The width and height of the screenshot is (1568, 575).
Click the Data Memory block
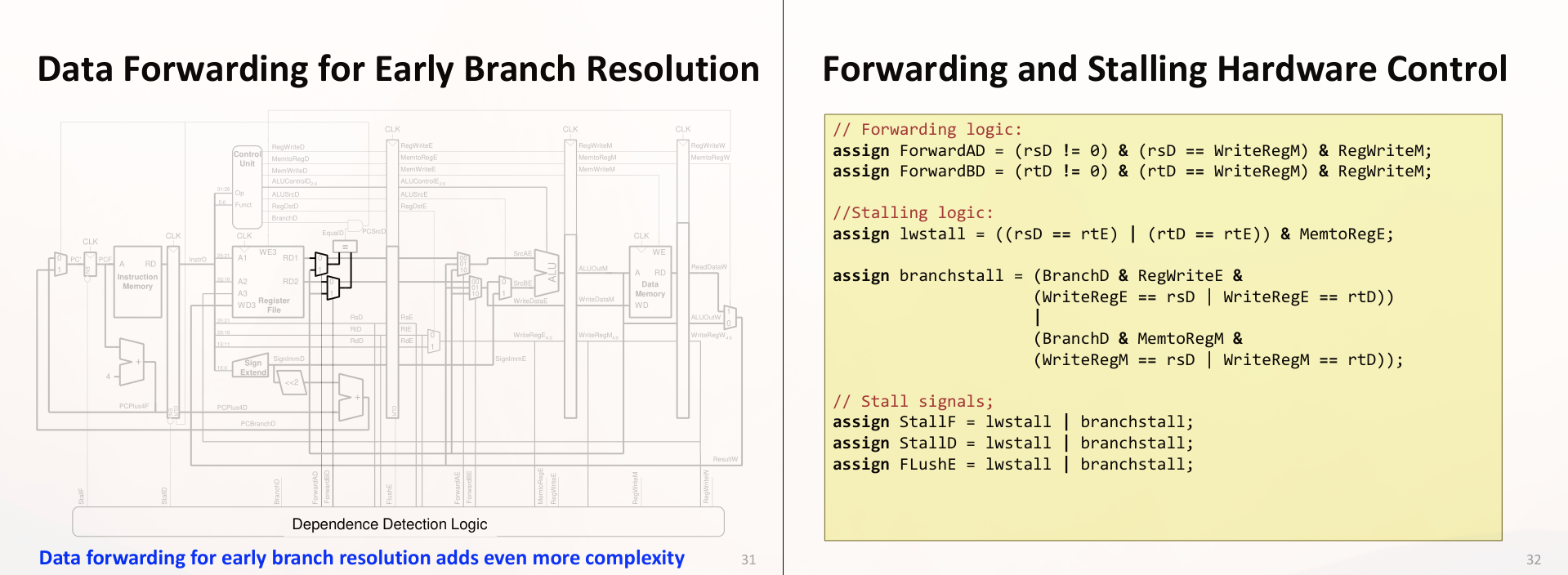[650, 282]
